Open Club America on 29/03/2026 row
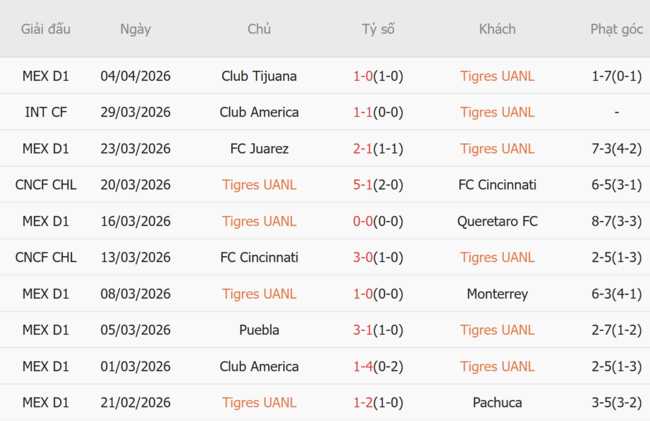The image size is (650, 421). 259,112
